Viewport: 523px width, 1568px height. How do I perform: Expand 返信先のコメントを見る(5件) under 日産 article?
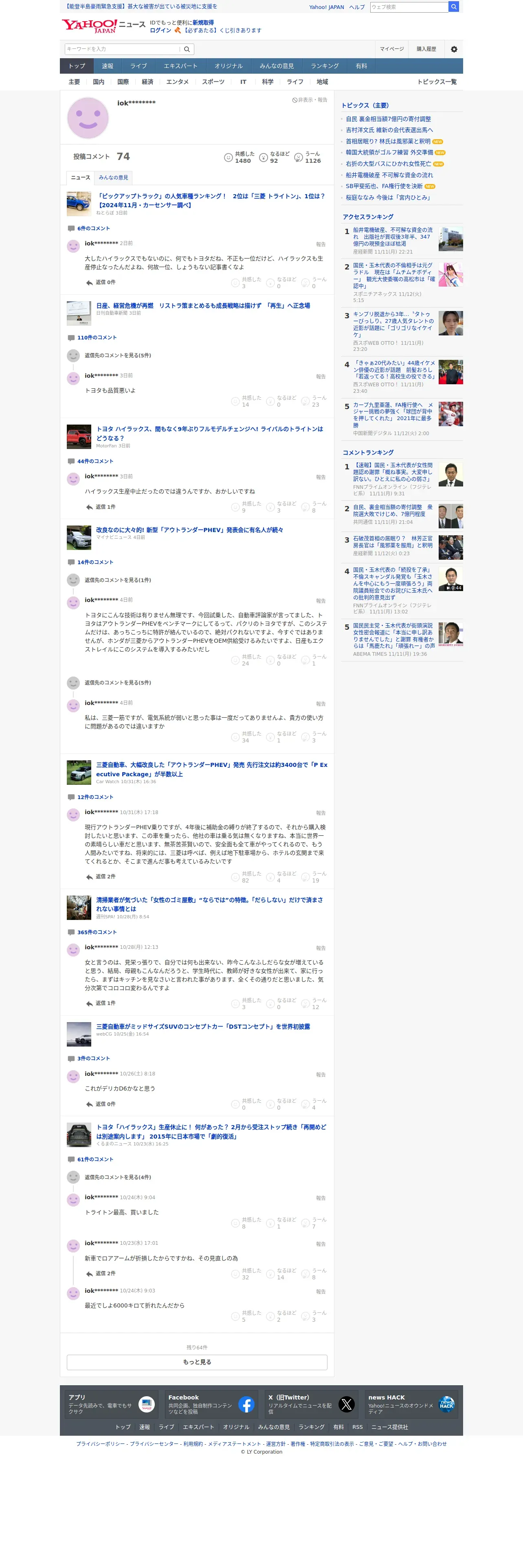117,355
